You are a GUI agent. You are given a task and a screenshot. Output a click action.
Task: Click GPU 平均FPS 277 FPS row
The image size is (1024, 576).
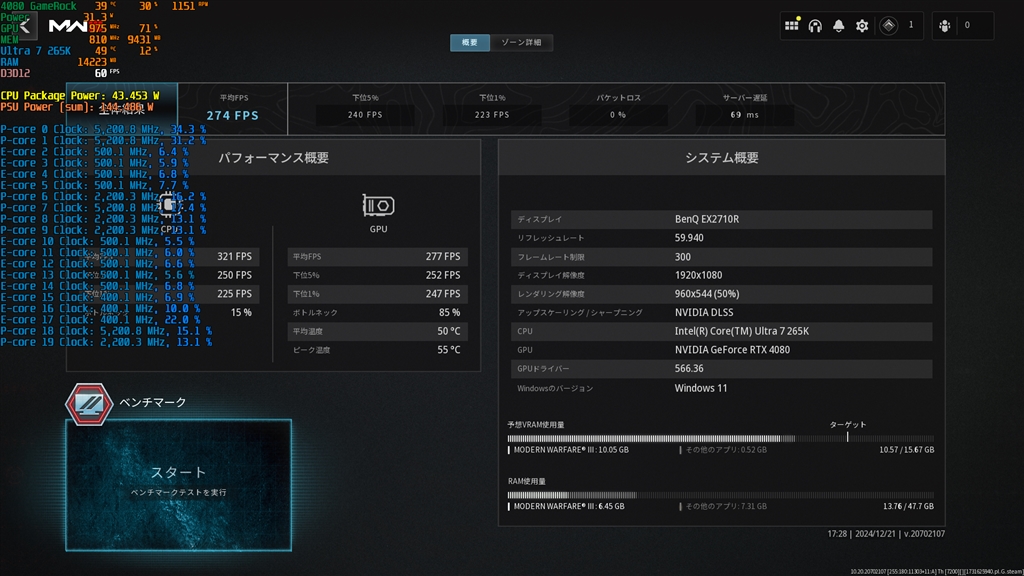377,257
